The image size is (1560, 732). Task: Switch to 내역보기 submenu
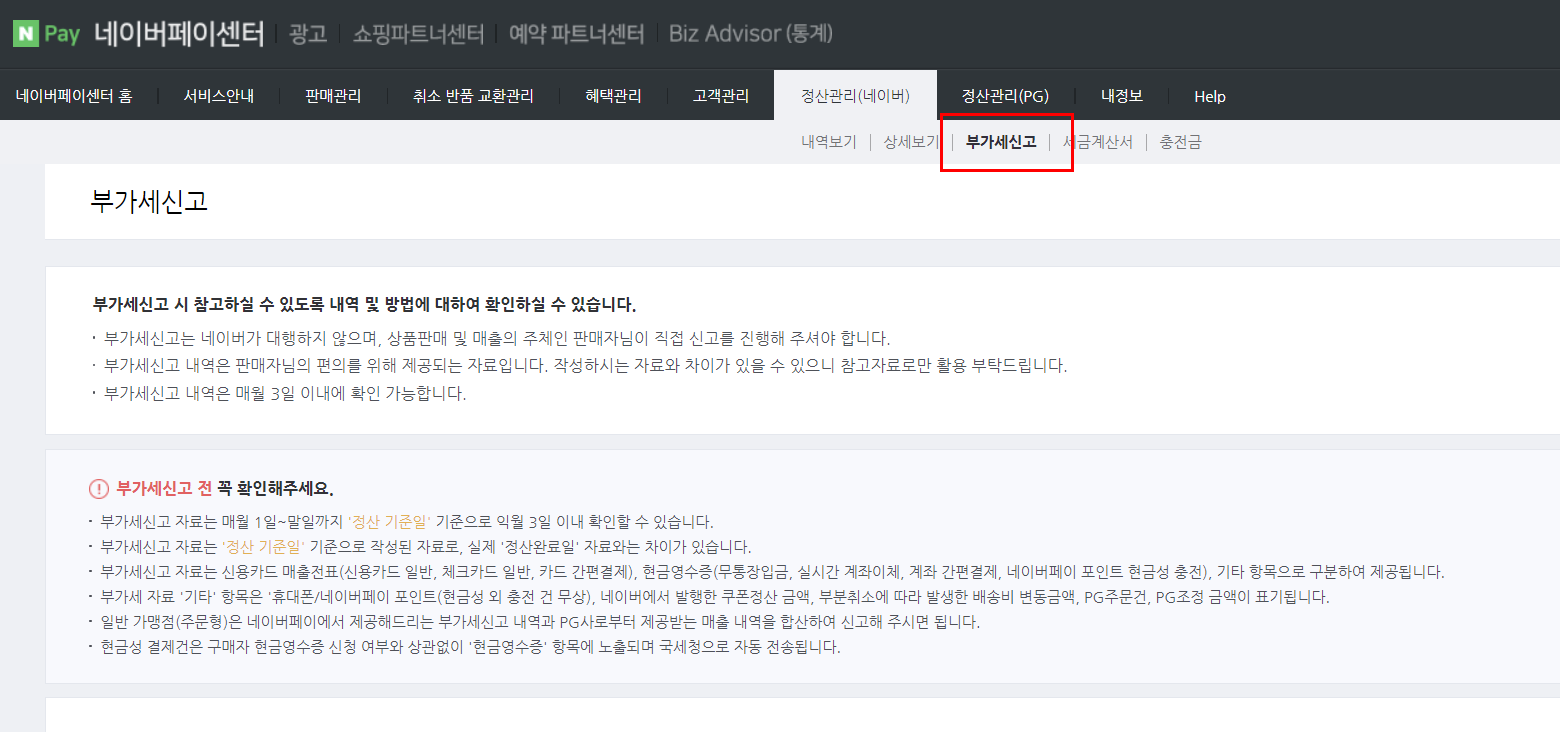829,142
